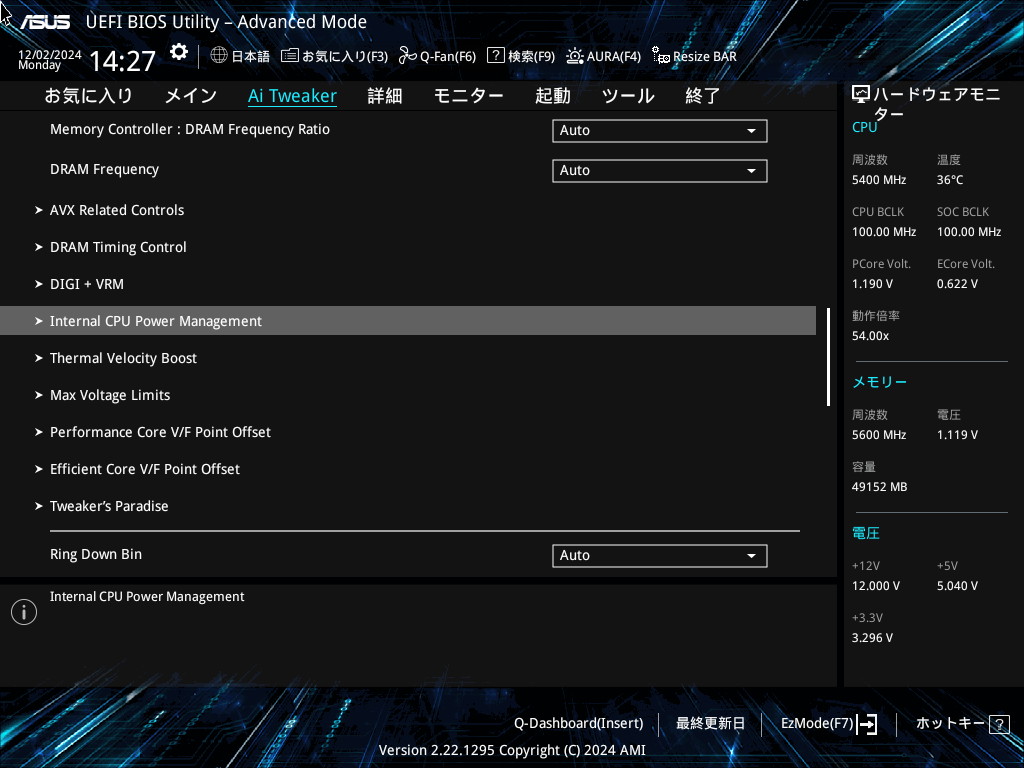Open AURA lighting icon
This screenshot has width=1024, height=768.
pos(575,56)
